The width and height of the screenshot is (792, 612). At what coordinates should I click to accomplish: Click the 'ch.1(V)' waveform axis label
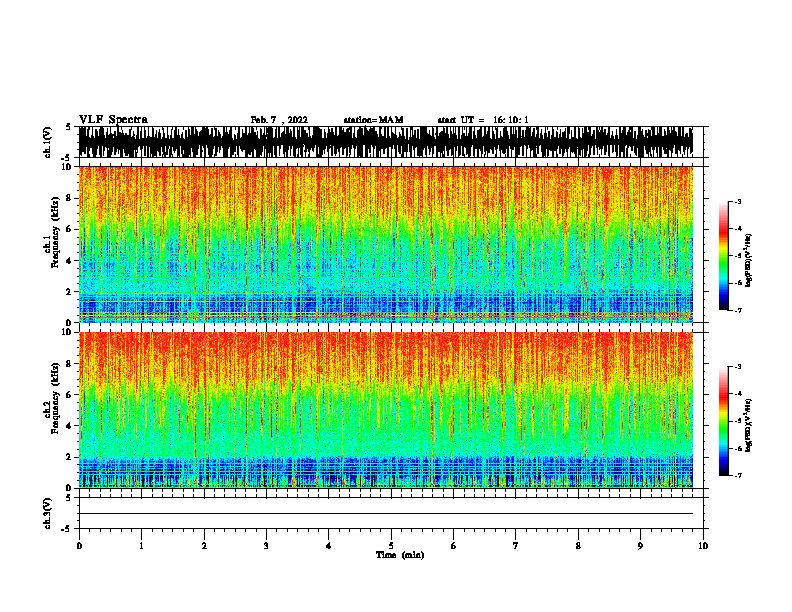coord(48,142)
